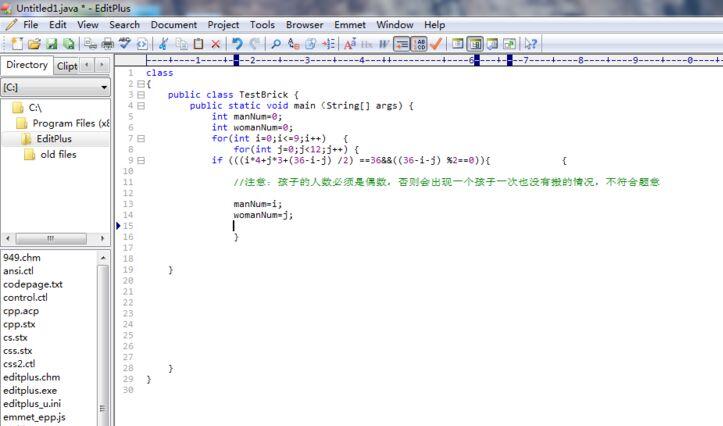
Task: Click the Open file folder icon
Action: coord(34,44)
